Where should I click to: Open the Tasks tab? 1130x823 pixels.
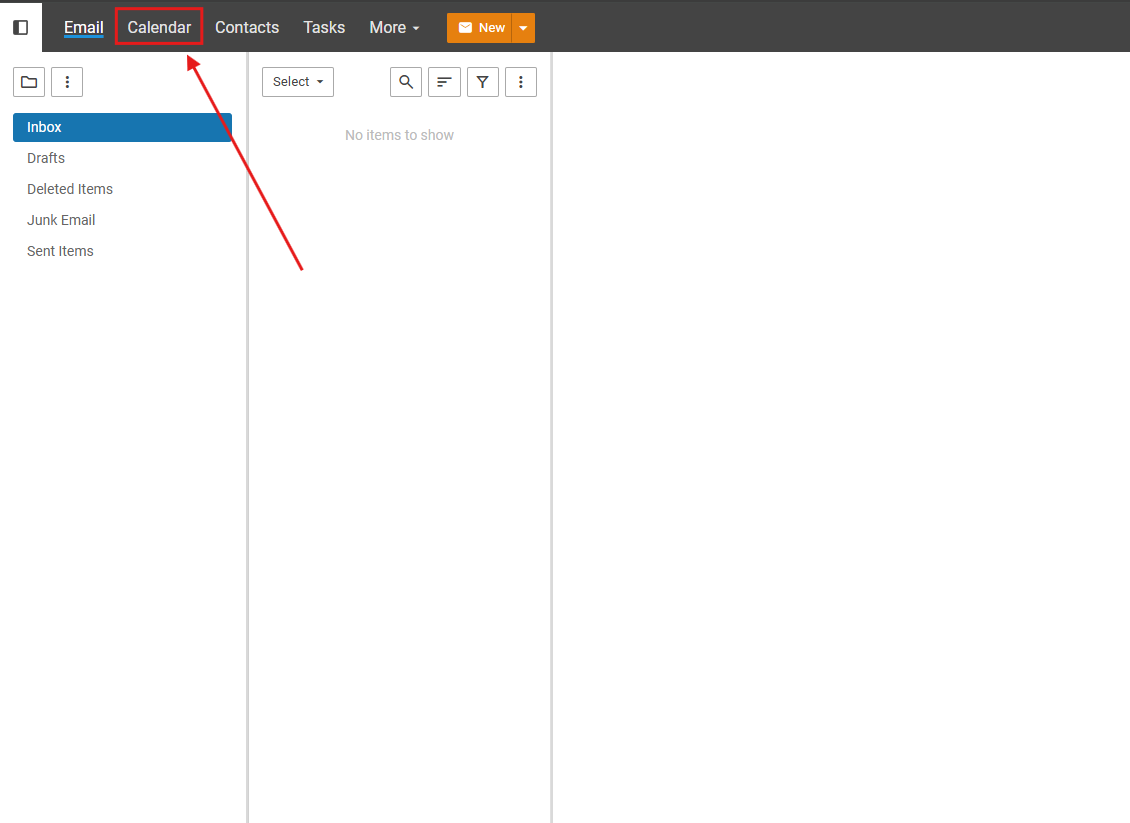click(324, 27)
